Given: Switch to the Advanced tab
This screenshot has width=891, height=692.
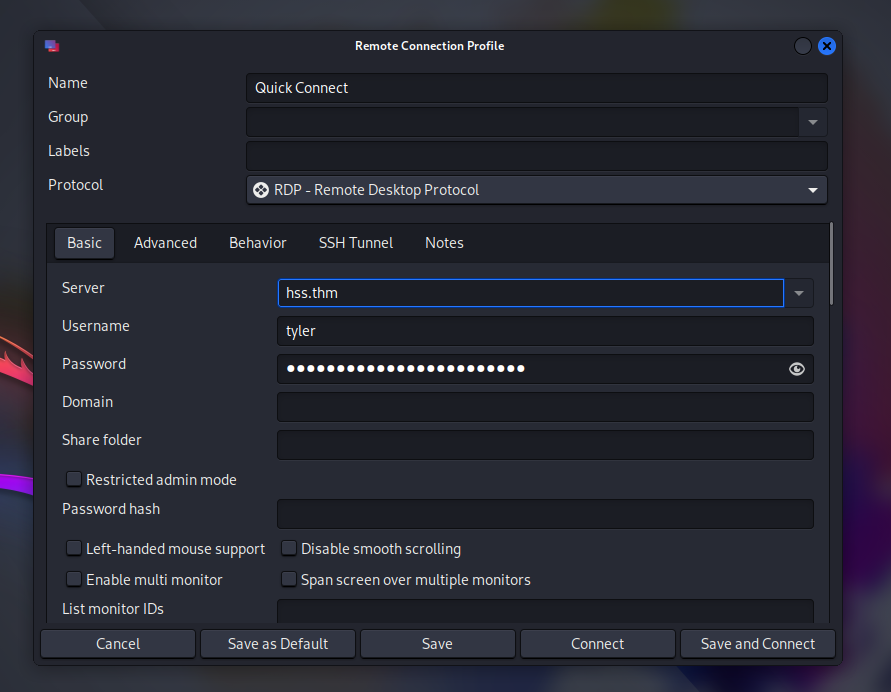Looking at the screenshot, I should (165, 243).
